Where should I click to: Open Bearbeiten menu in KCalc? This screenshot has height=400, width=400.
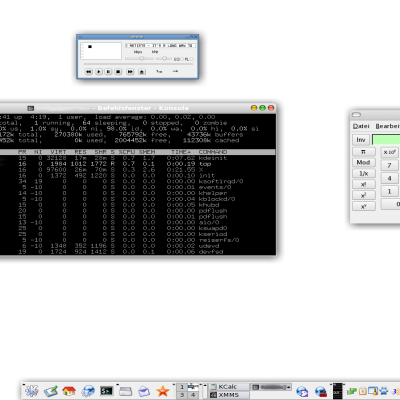tap(388, 126)
